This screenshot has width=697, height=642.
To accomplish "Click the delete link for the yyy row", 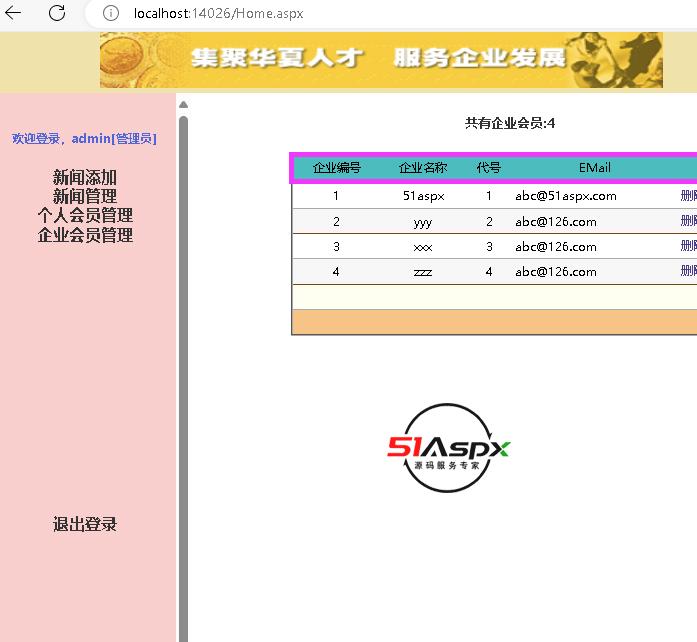I will 688,221.
